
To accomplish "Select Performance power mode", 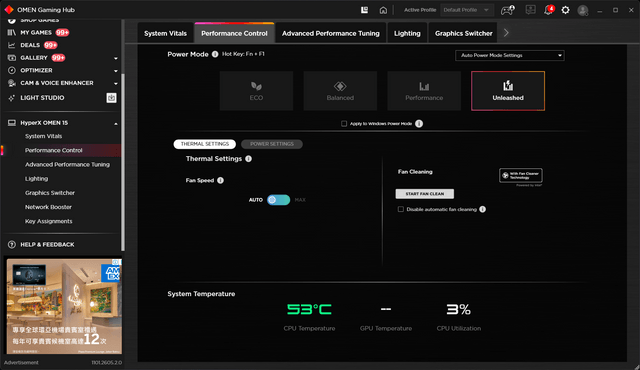I will pos(424,91).
